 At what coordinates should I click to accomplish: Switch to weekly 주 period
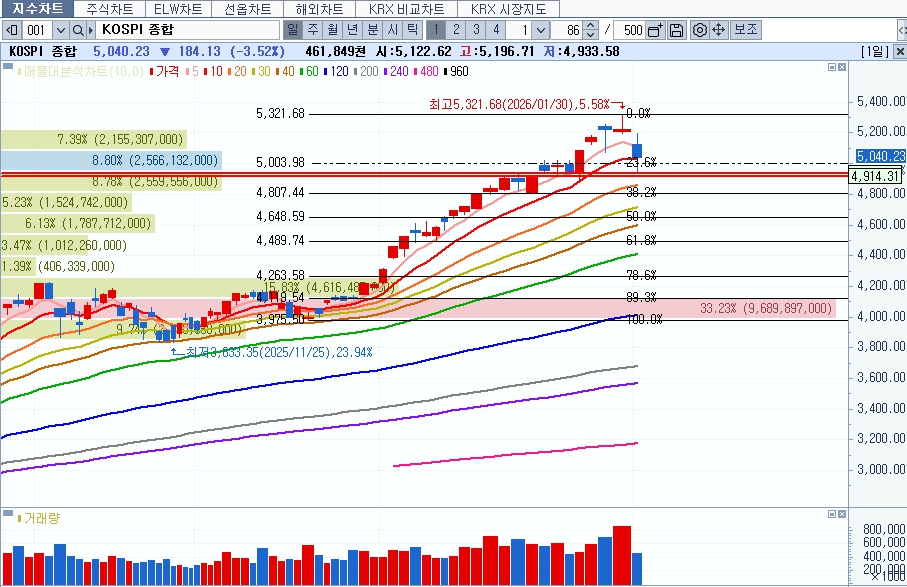pyautogui.click(x=312, y=30)
